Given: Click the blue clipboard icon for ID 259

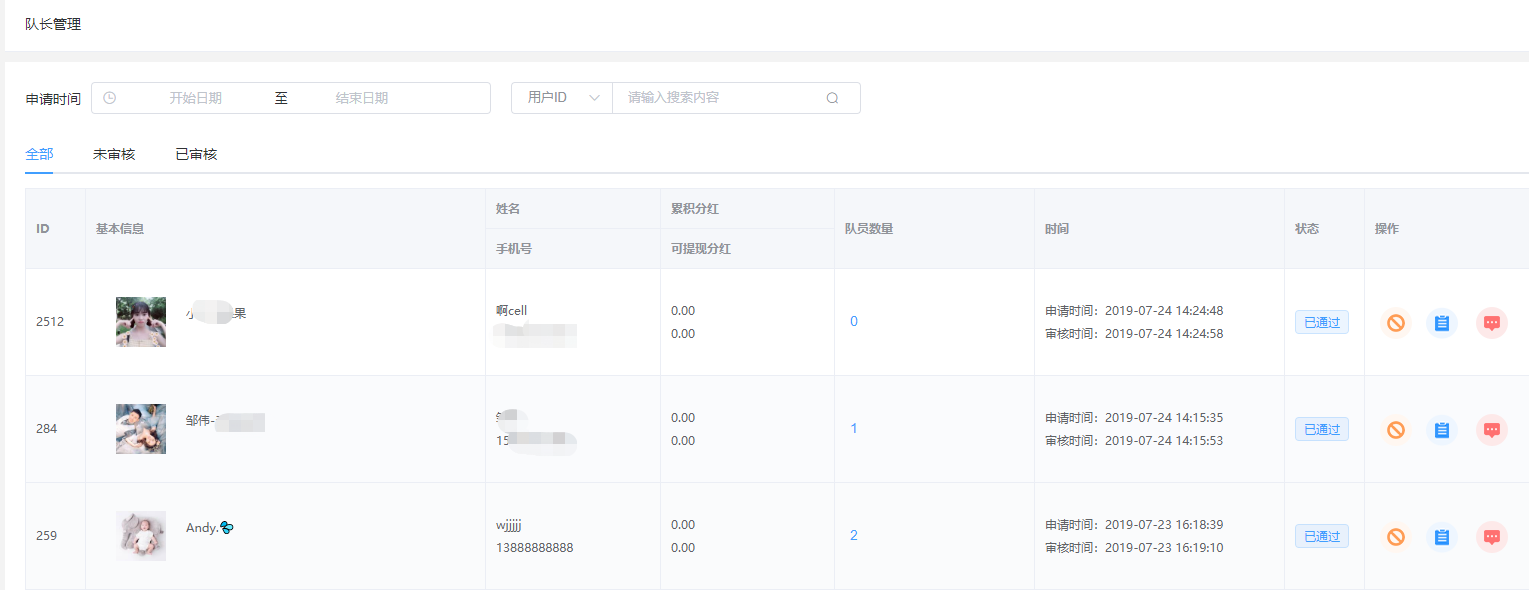Looking at the screenshot, I should pyautogui.click(x=1442, y=537).
